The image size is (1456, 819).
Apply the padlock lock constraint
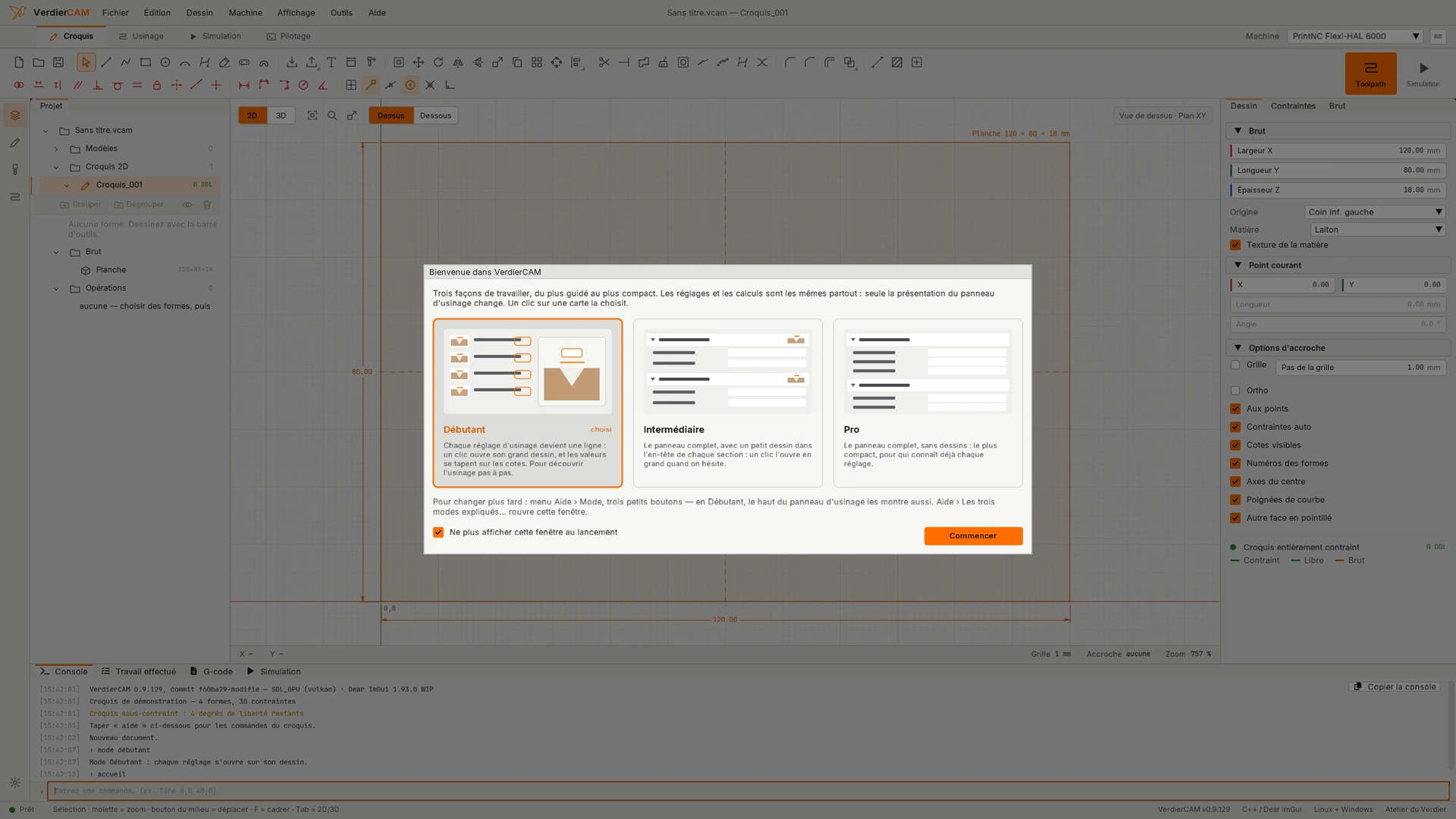[x=157, y=85]
